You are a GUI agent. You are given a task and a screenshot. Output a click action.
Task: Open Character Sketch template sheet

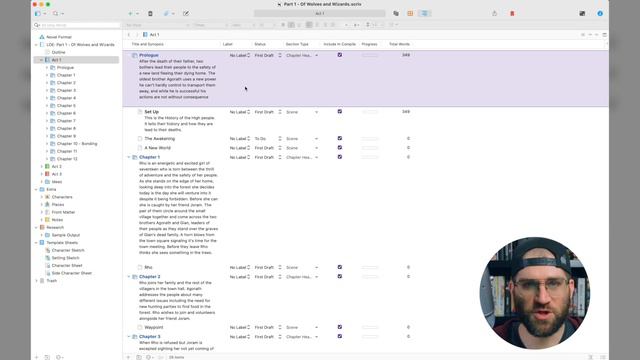point(68,250)
